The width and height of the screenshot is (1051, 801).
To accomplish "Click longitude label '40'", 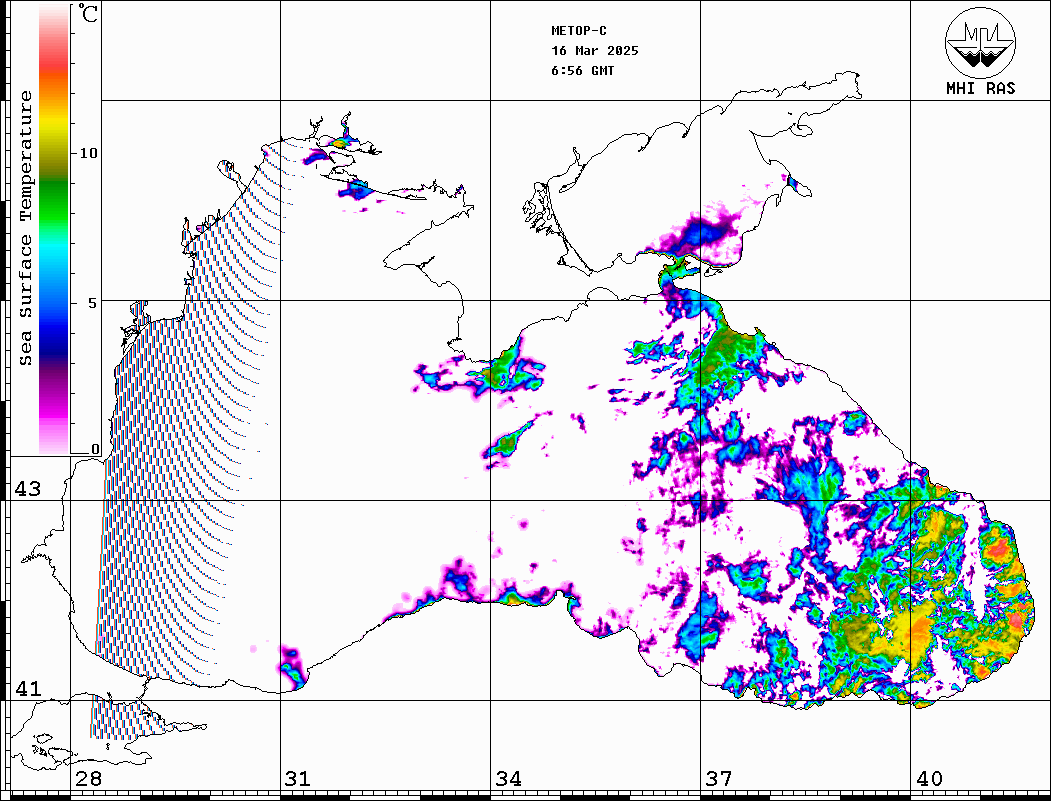I will (x=929, y=779).
